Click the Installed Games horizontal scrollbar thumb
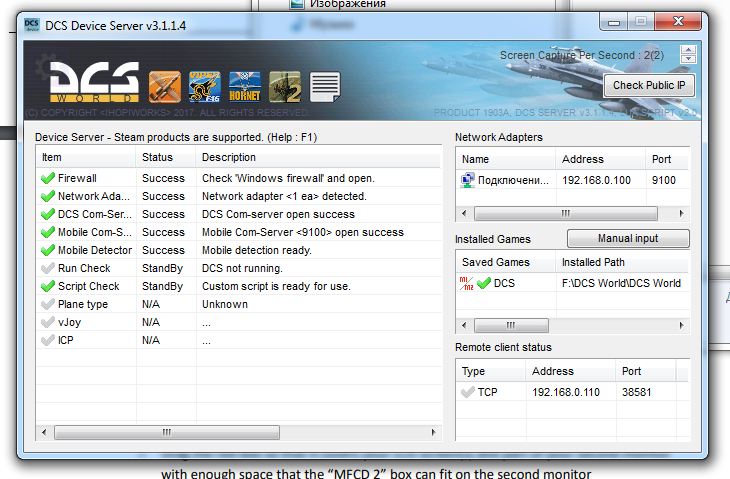This screenshot has width=730, height=479. point(511,325)
